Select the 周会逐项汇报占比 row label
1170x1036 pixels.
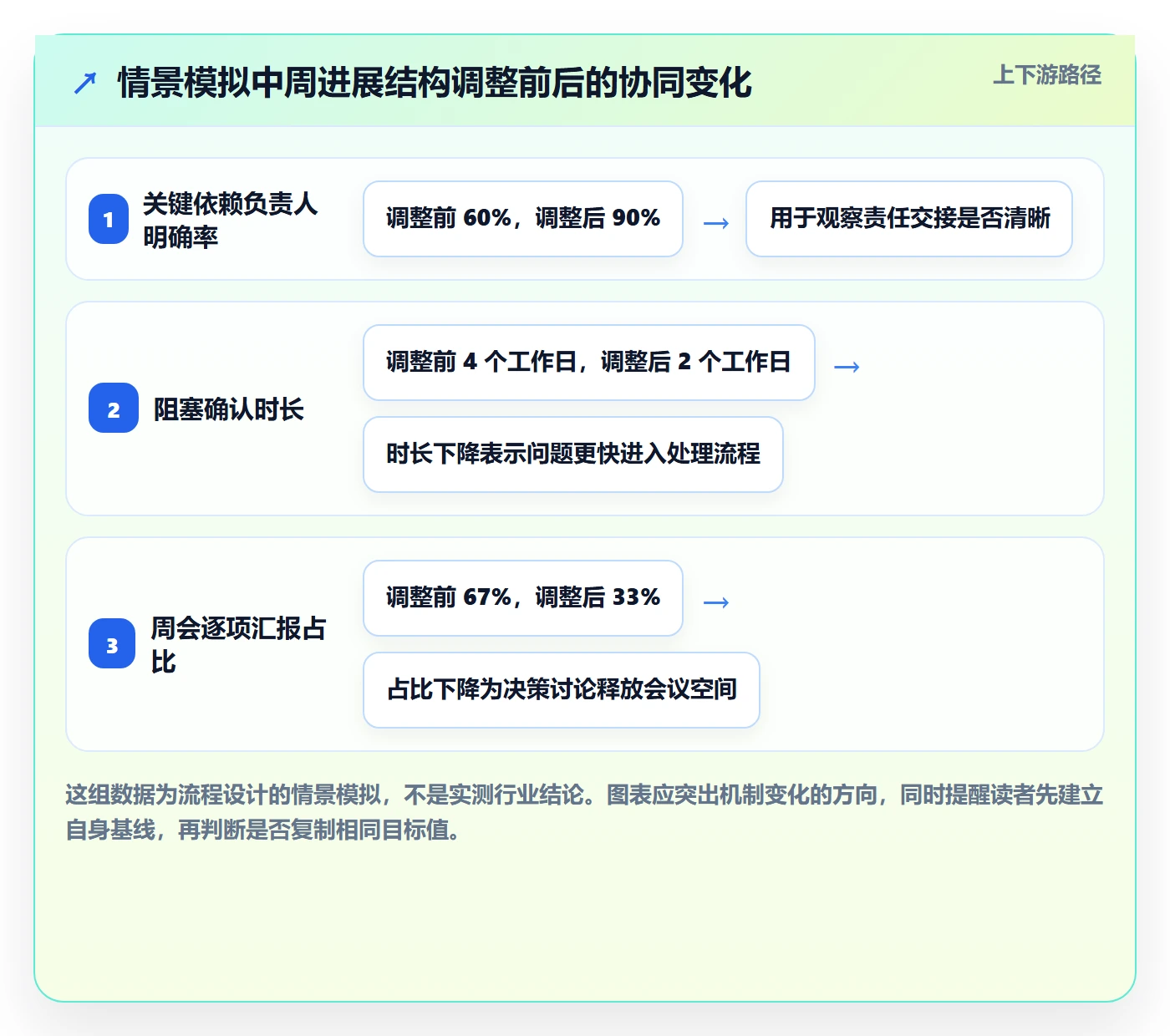(x=238, y=645)
